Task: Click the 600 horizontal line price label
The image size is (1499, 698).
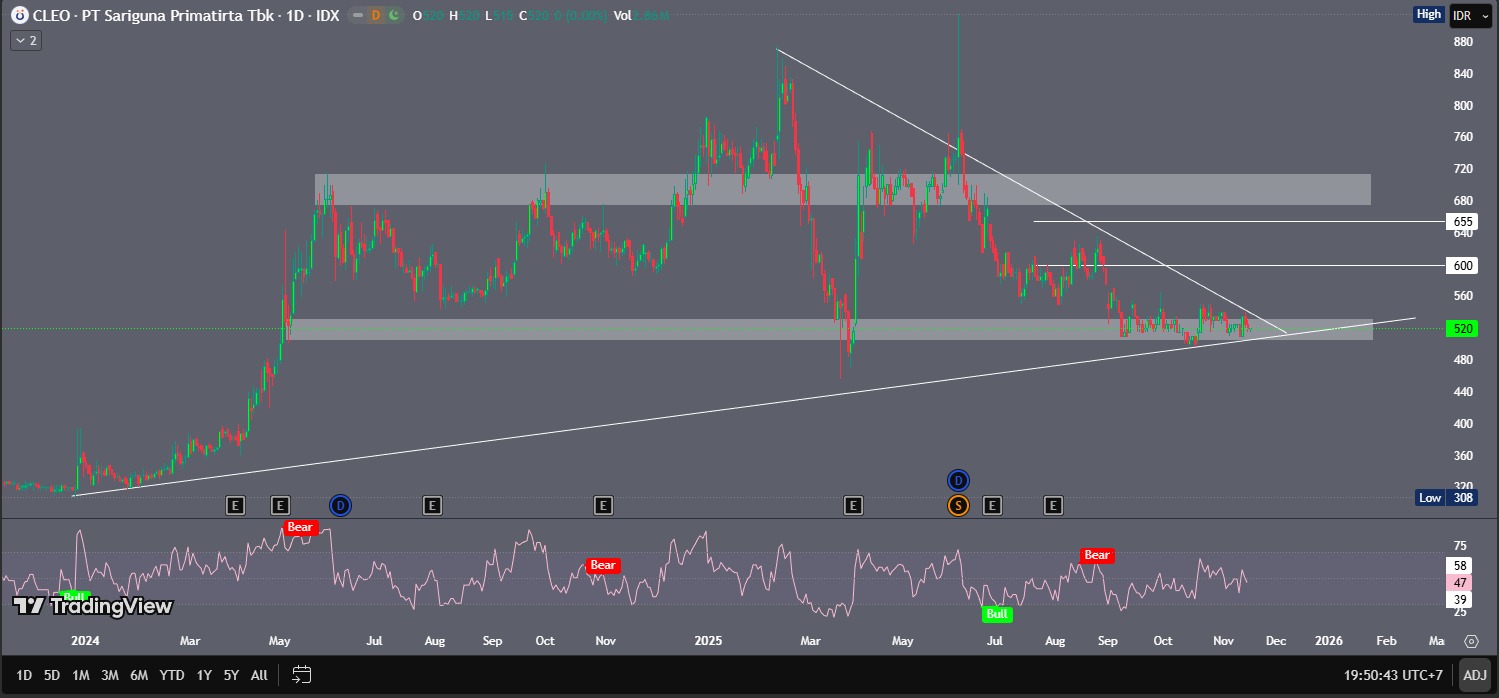Action: [x=1462, y=265]
